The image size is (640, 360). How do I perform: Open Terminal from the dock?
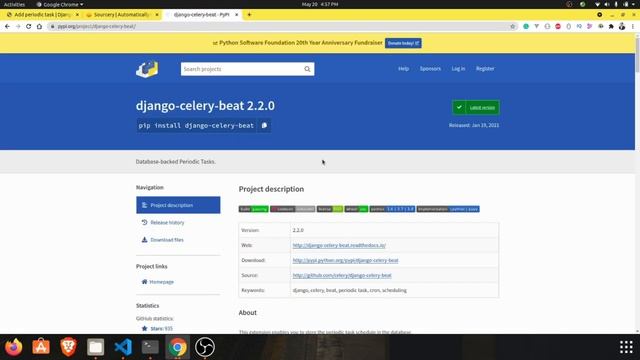click(x=150, y=347)
